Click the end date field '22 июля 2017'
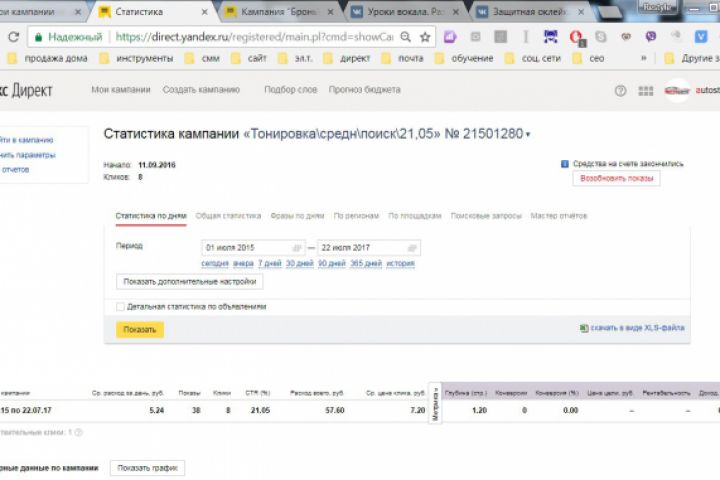720x480 pixels. click(x=369, y=248)
